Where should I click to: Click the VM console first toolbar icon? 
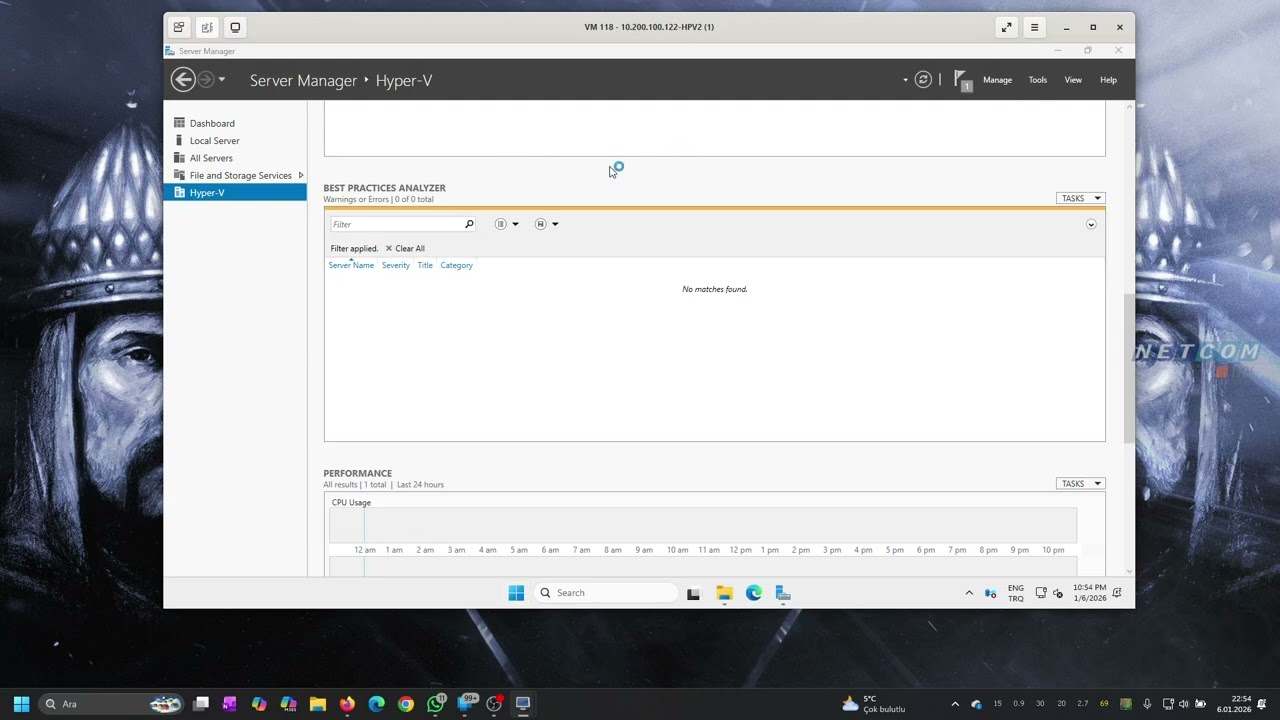pyautogui.click(x=178, y=27)
